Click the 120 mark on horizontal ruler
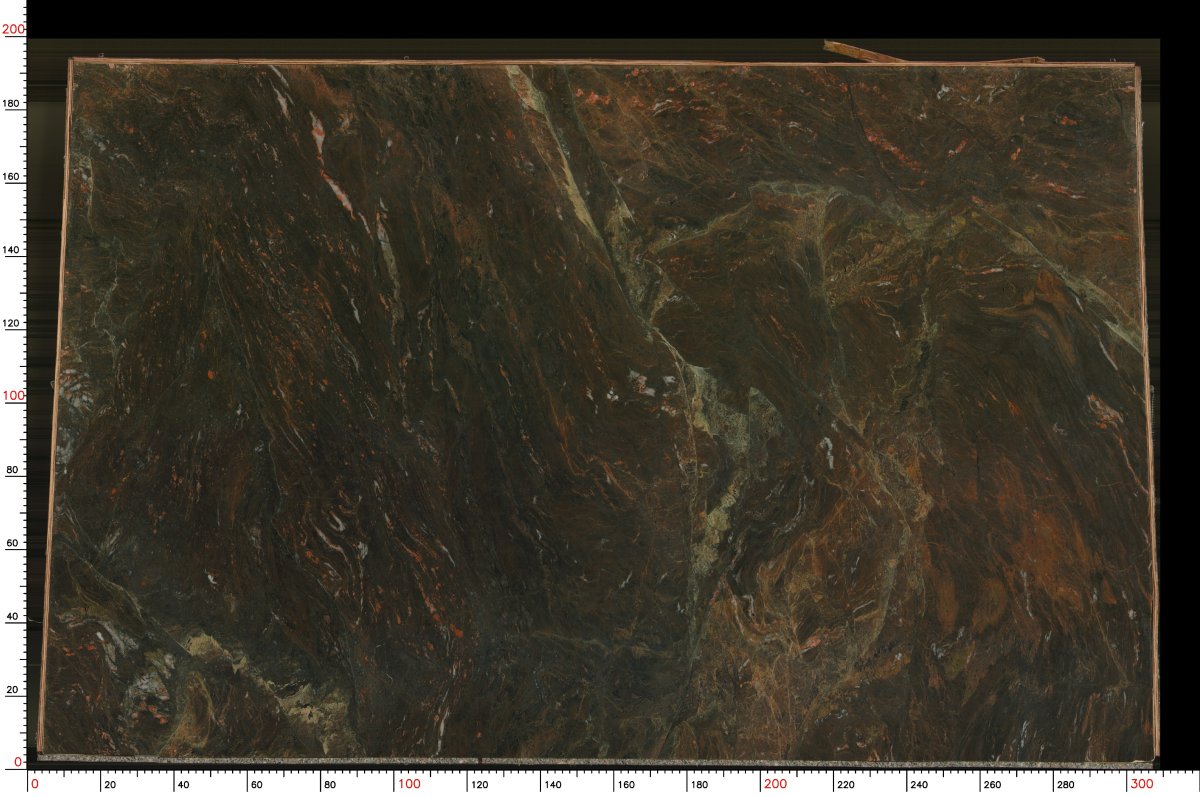 479,785
